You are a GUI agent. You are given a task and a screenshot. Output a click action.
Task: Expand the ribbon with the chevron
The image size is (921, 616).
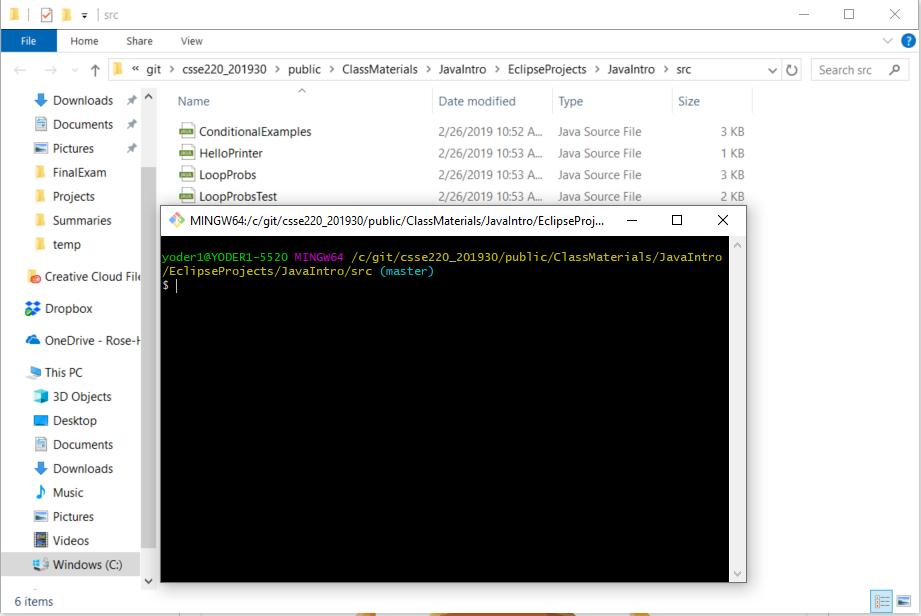click(x=886, y=41)
